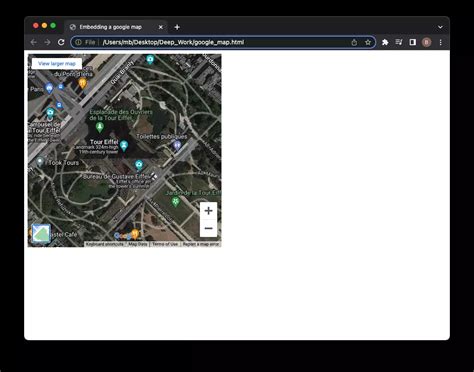Select the Embedding a google map tab
The image size is (474, 372).
[x=116, y=27]
